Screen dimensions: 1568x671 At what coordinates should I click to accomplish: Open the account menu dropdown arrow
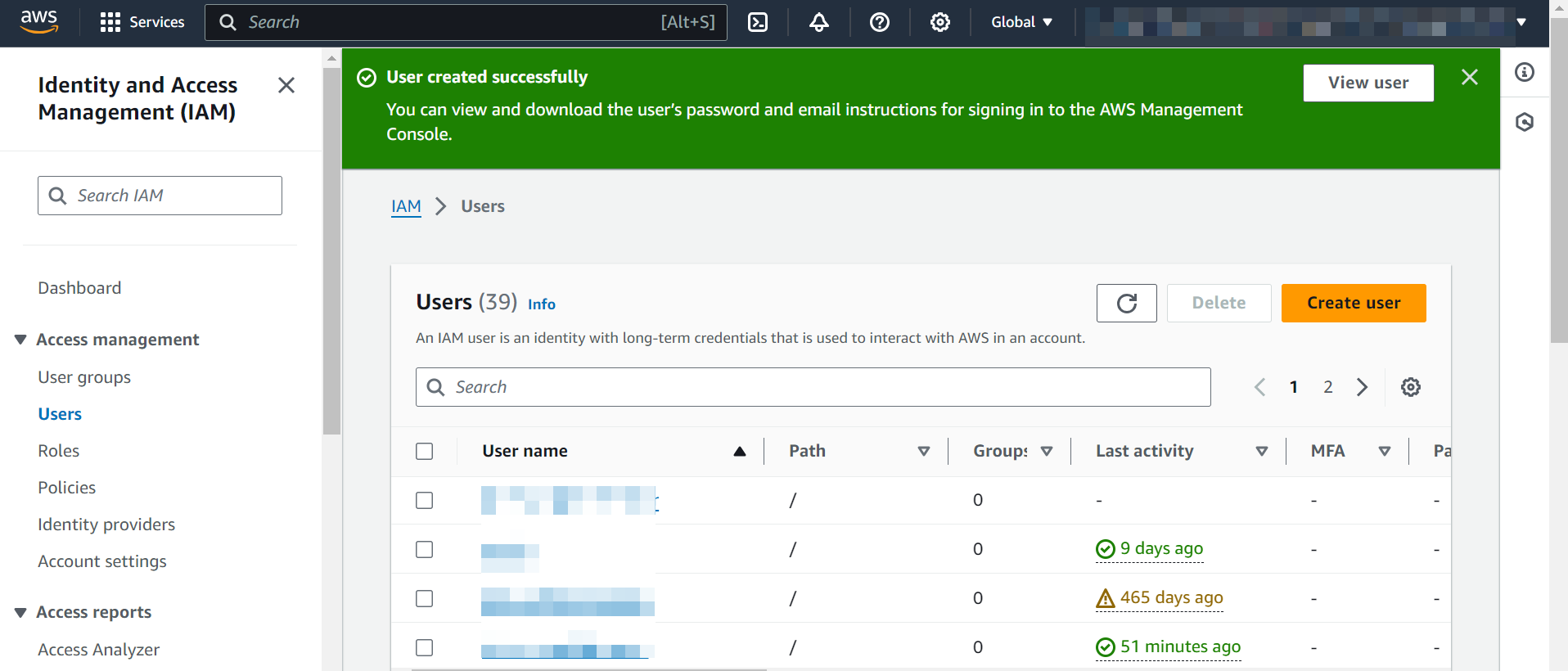click(x=1521, y=22)
